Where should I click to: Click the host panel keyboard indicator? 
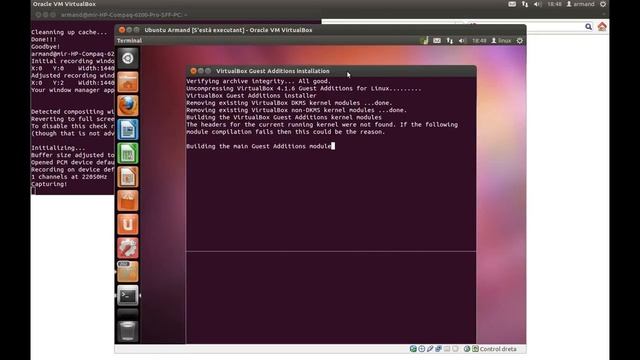512,4
